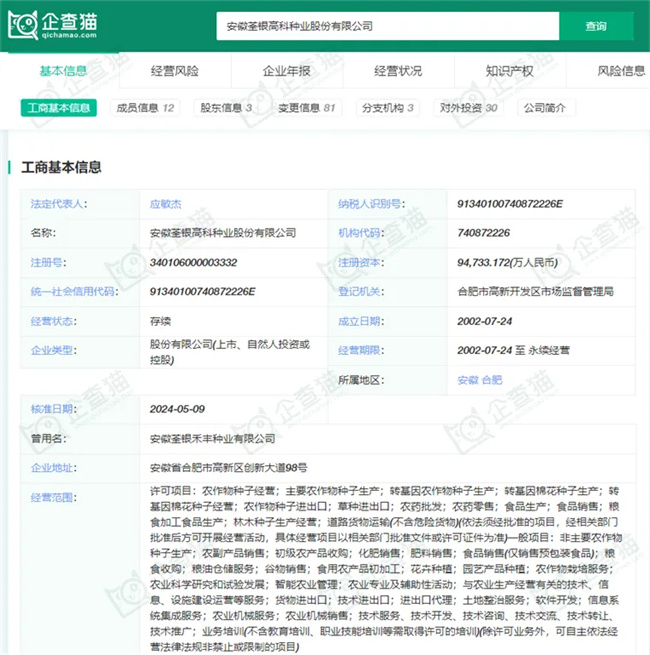The width and height of the screenshot is (650, 655).
Task: Click the unified social credit code value
Action: click(202, 292)
